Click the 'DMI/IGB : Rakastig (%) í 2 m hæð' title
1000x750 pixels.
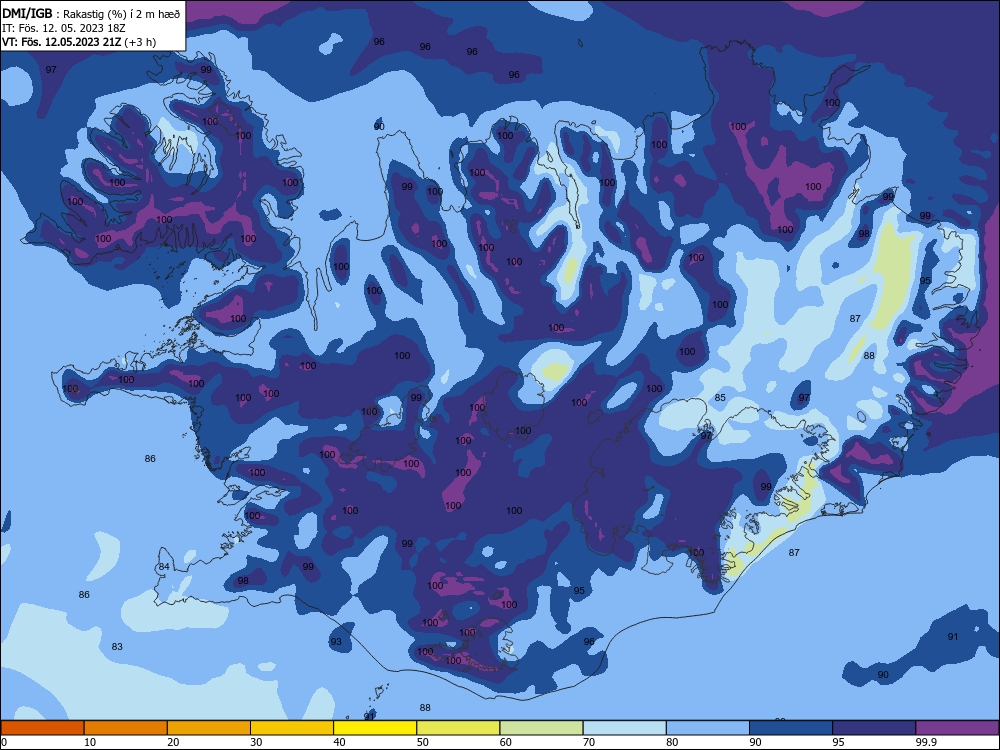click(x=91, y=13)
